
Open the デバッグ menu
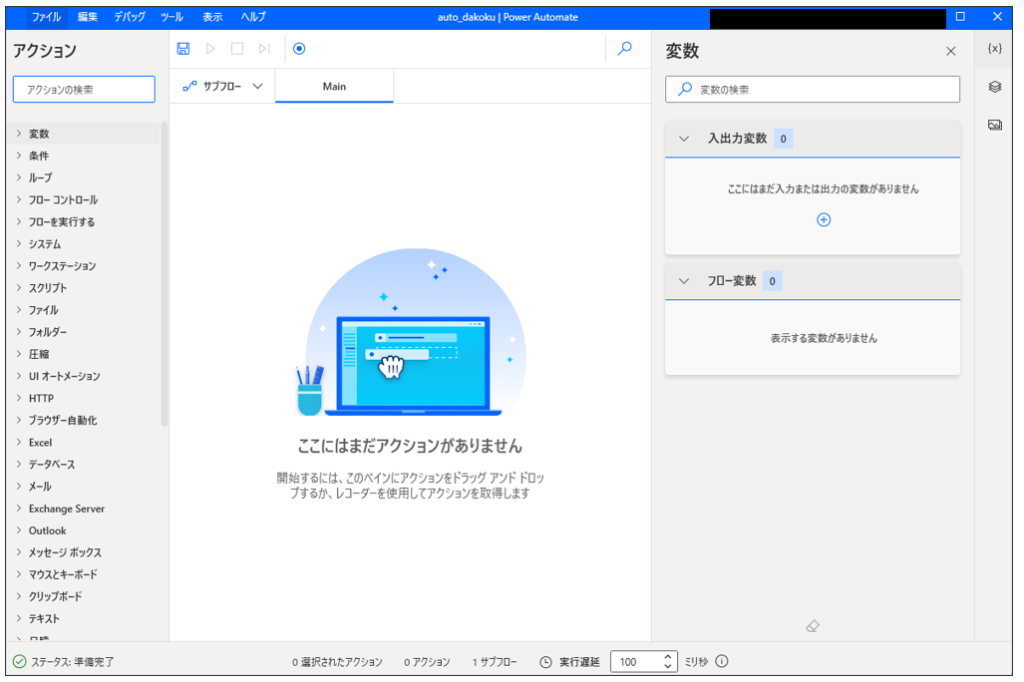tap(129, 17)
